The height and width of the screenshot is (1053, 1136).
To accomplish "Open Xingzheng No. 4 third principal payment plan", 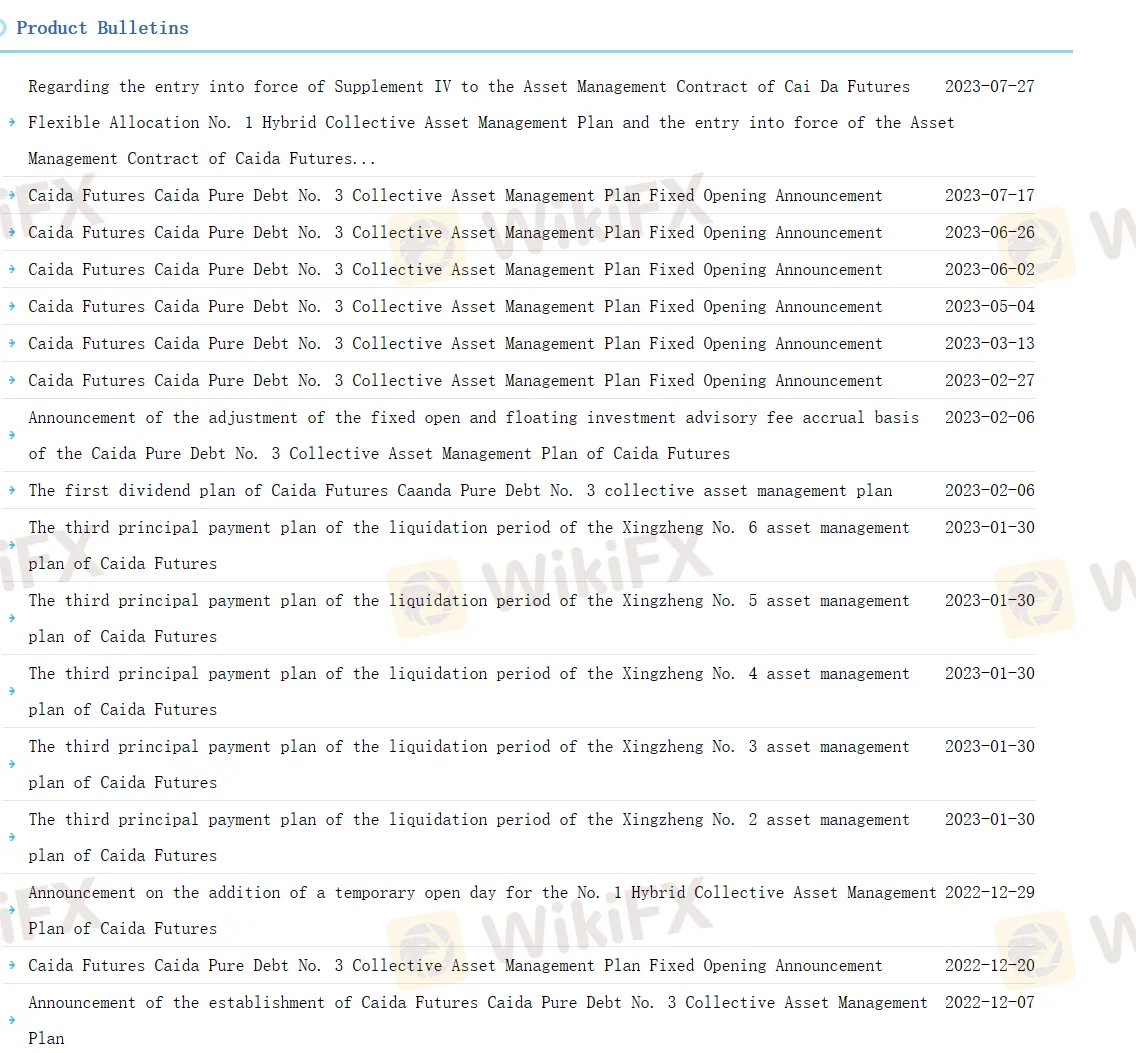I will tap(469, 691).
